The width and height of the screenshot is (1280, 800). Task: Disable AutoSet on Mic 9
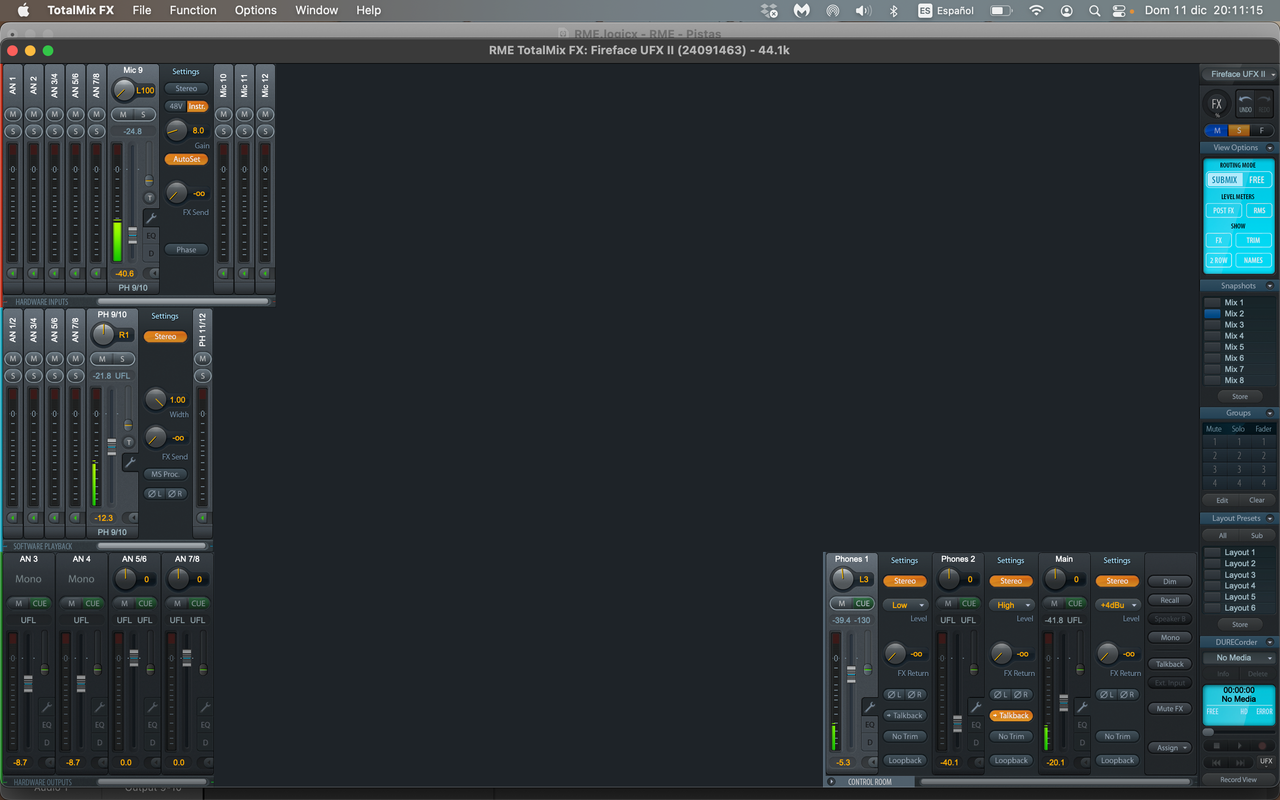[x=187, y=159]
